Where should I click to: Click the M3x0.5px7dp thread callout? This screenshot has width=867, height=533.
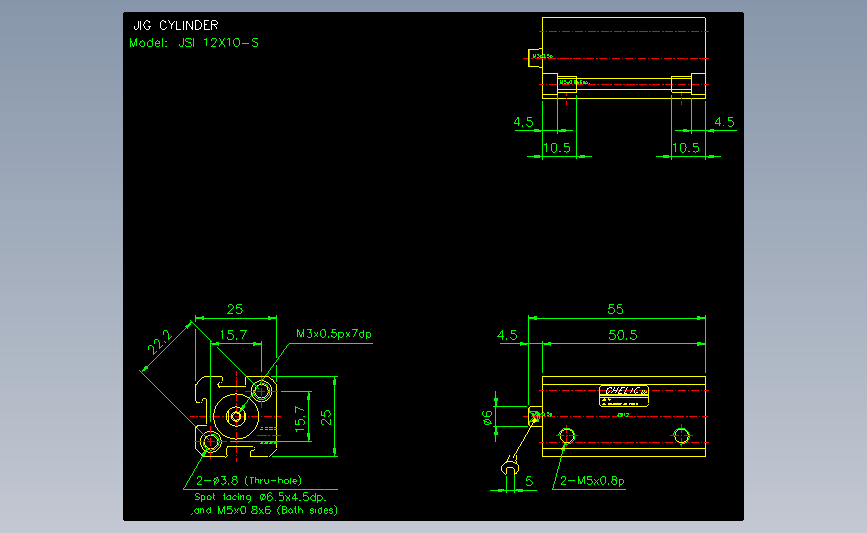(x=334, y=334)
